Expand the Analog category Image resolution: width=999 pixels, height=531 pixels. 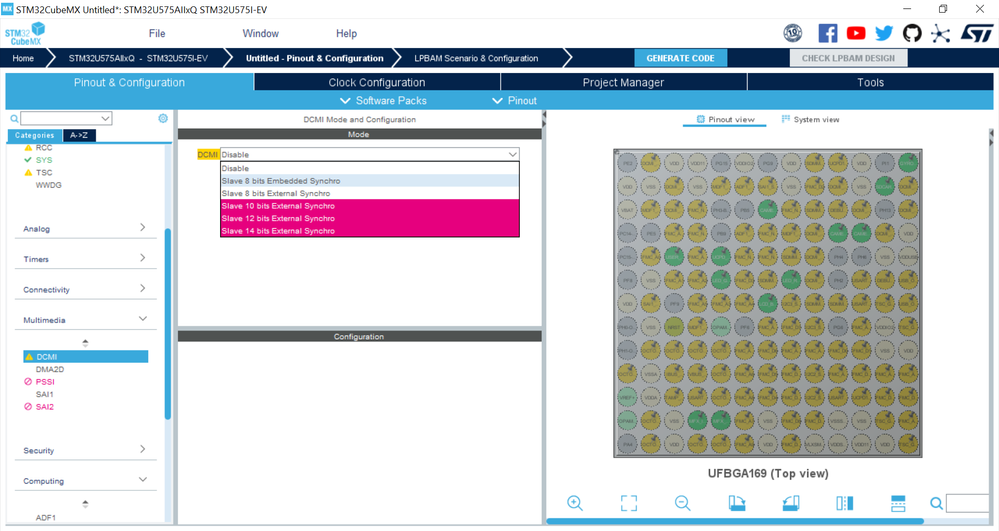(x=85, y=228)
